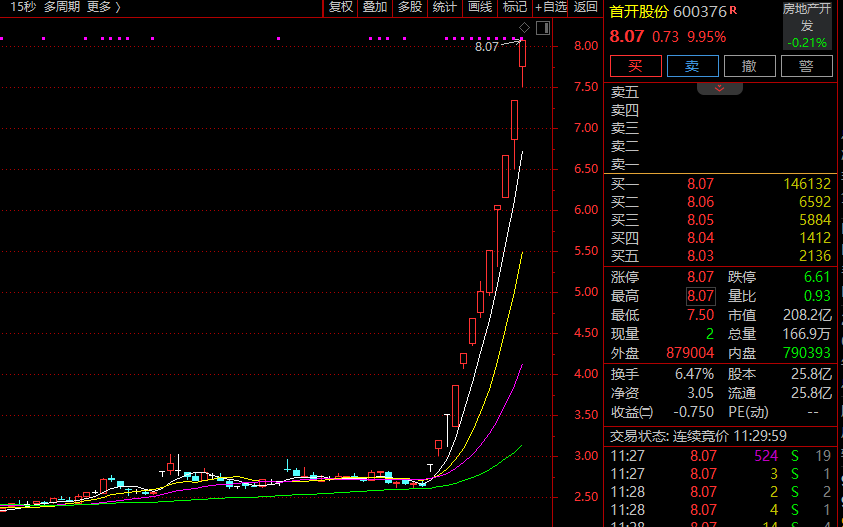Open the 房地产开发 sector box
Image resolution: width=843 pixels, height=527 pixels.
click(807, 25)
